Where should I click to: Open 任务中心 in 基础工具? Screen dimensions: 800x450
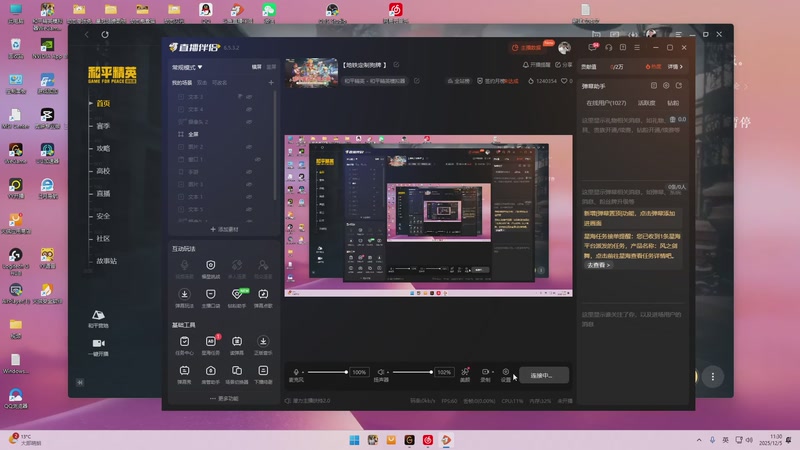[x=184, y=344]
